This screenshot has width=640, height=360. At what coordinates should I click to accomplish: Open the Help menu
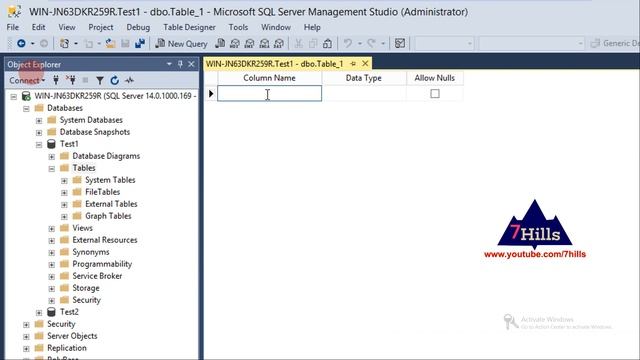[312, 27]
